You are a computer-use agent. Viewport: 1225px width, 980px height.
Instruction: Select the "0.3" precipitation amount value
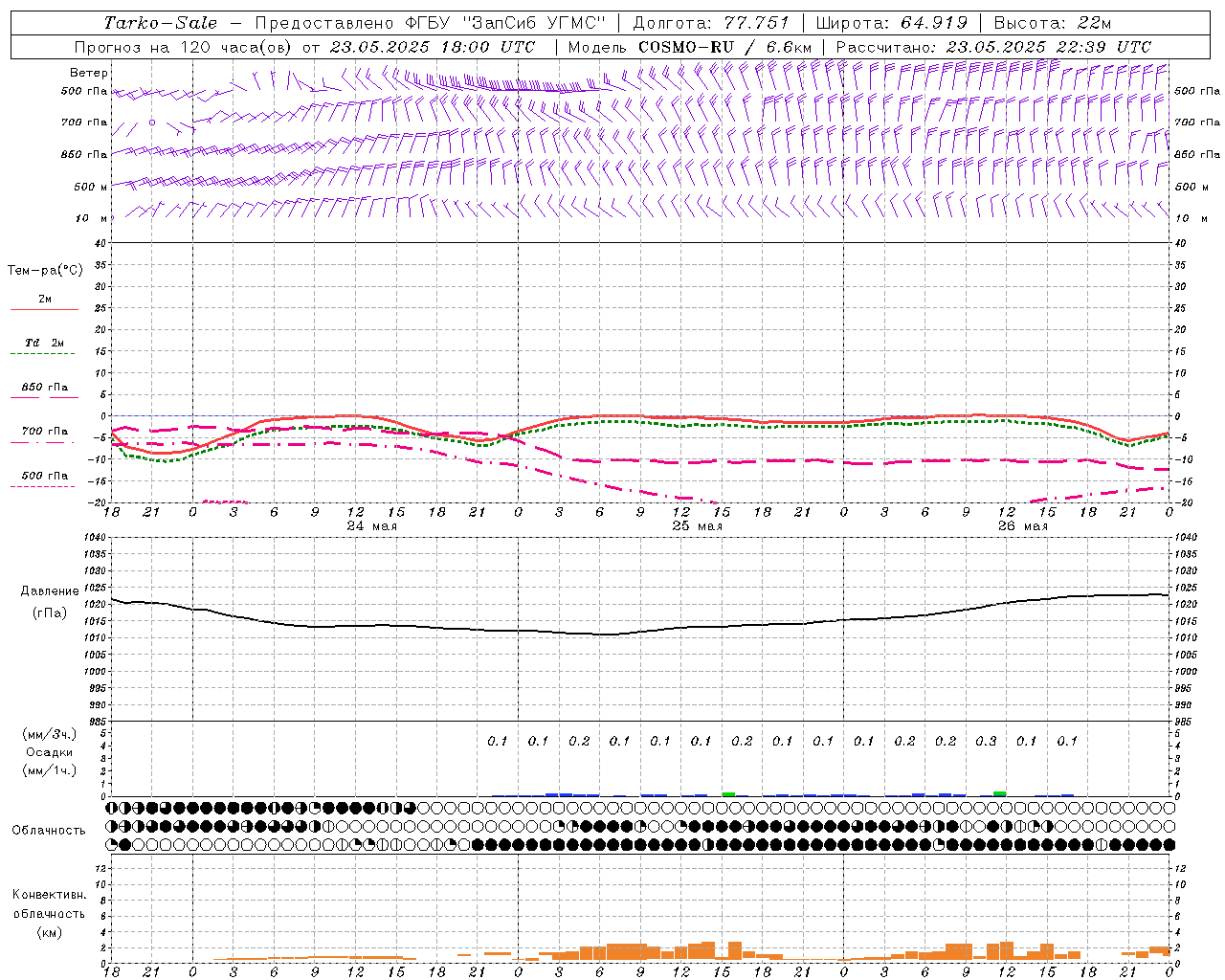pyautogui.click(x=986, y=741)
